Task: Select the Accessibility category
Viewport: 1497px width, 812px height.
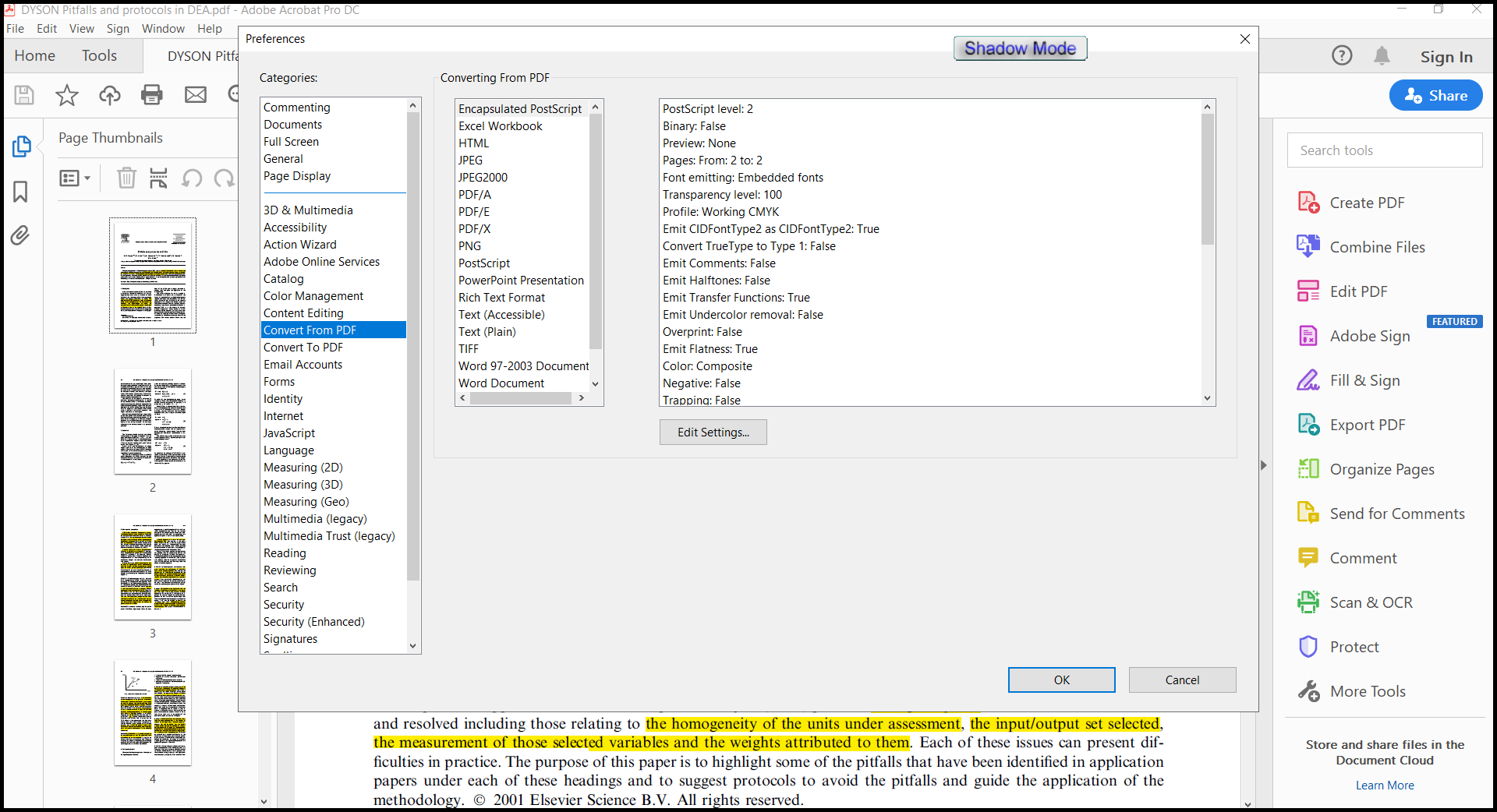Action: coord(333,228)
